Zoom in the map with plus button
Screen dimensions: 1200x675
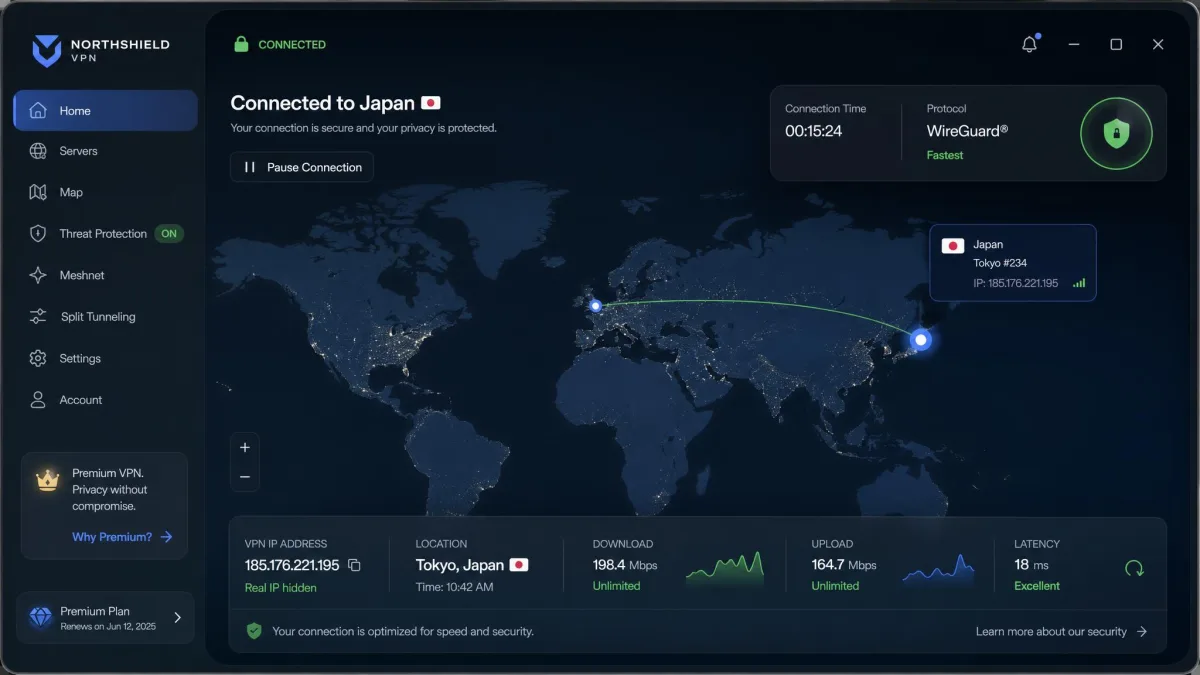pos(244,447)
